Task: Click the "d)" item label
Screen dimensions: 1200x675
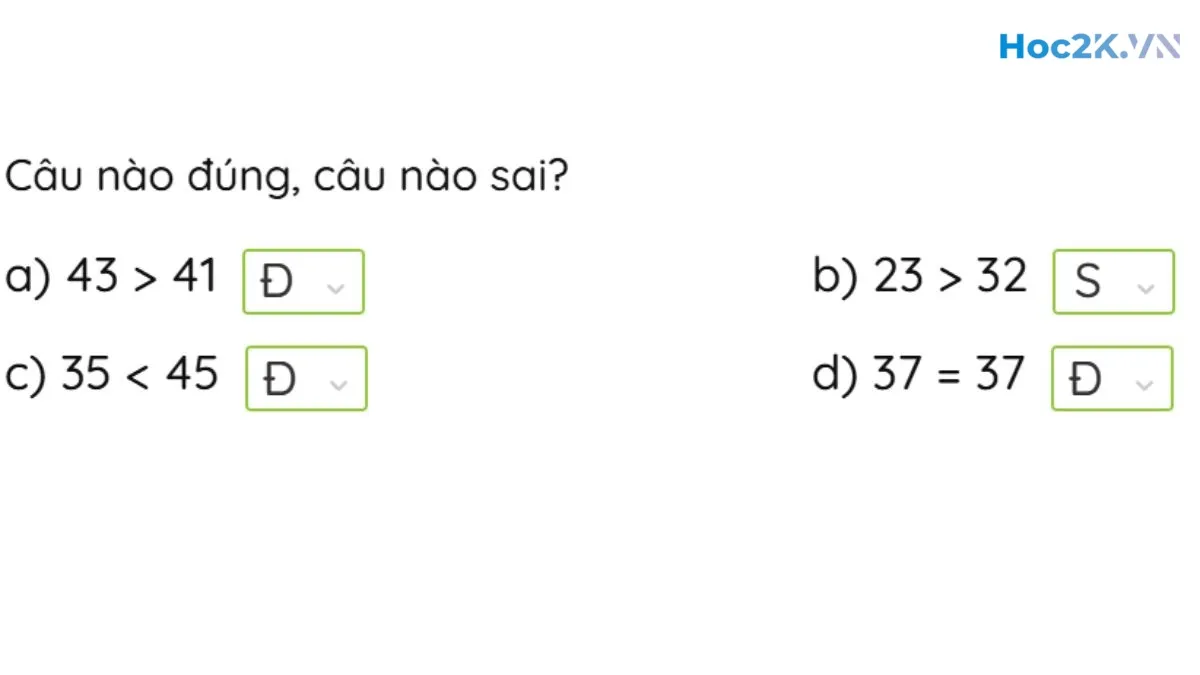Action: [835, 374]
